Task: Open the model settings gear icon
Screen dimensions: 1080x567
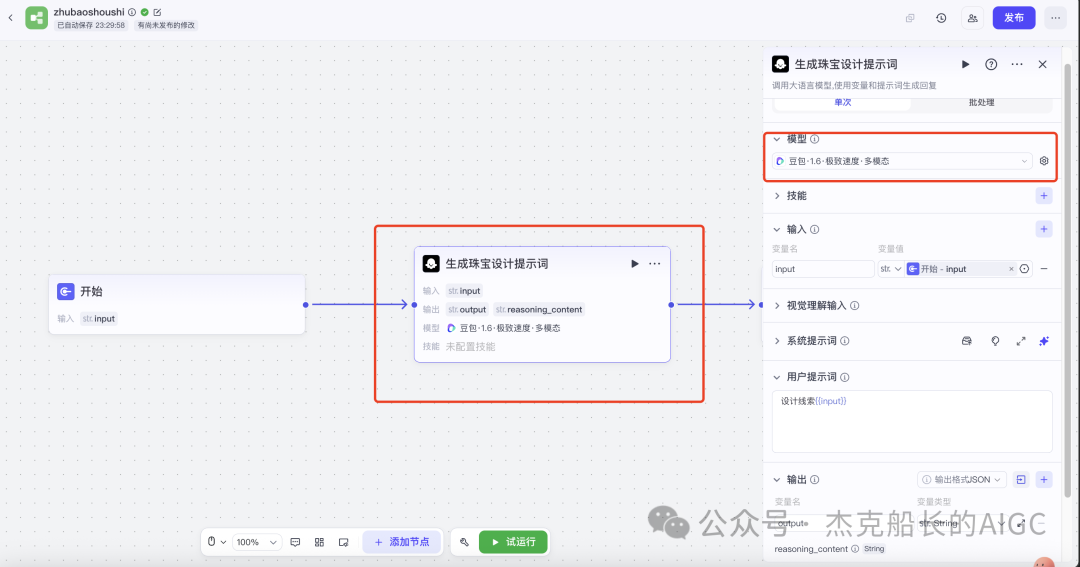Action: click(1043, 161)
